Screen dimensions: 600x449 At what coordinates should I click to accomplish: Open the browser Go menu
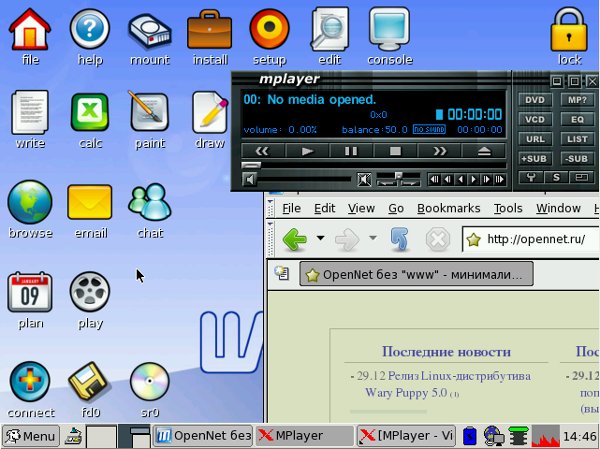click(x=396, y=208)
